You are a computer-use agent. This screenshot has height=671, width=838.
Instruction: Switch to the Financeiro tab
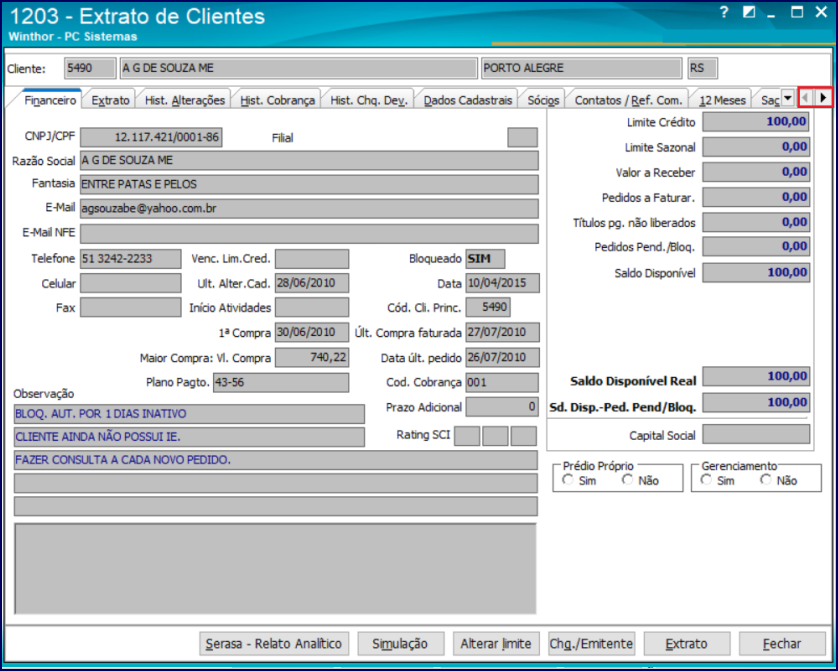(50, 100)
